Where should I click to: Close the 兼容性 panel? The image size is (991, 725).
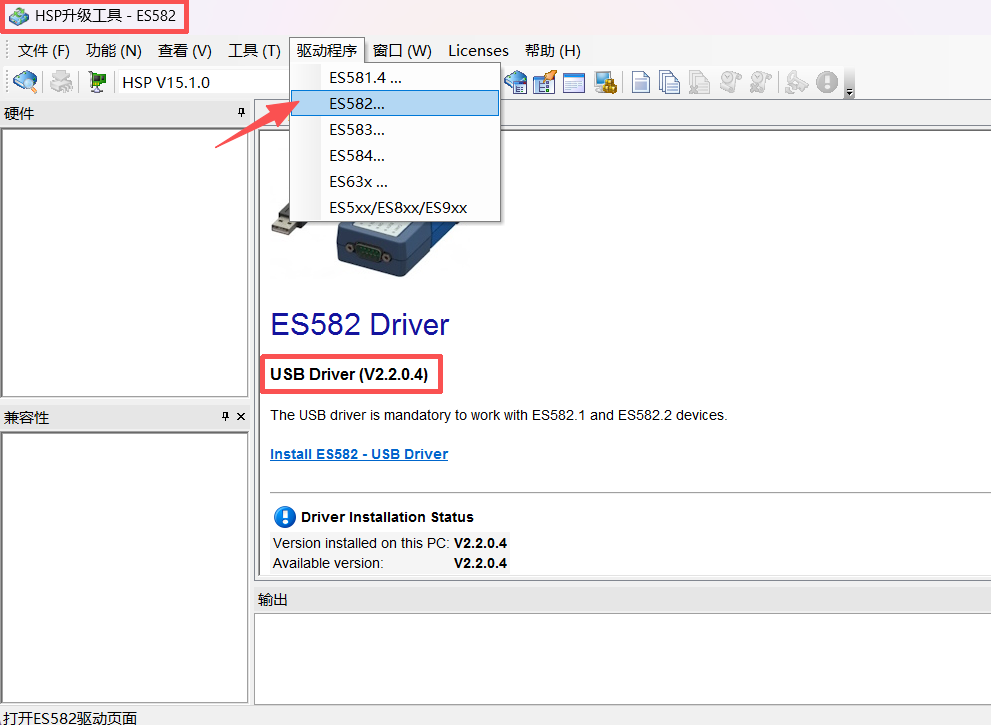[241, 417]
